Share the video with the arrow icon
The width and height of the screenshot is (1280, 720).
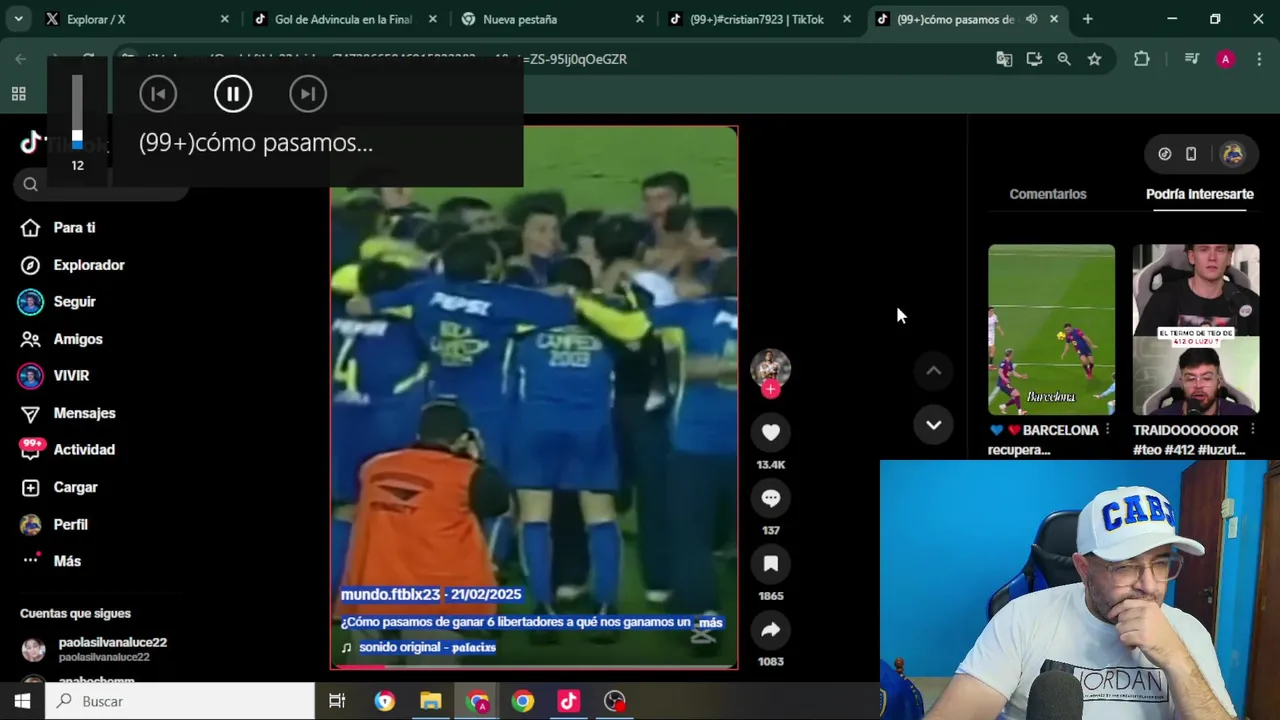(x=771, y=630)
